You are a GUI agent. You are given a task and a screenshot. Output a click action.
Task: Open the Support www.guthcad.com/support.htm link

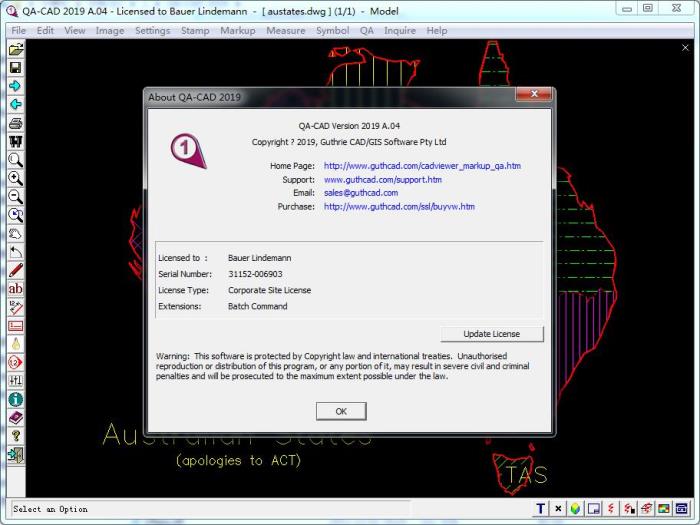point(383,179)
